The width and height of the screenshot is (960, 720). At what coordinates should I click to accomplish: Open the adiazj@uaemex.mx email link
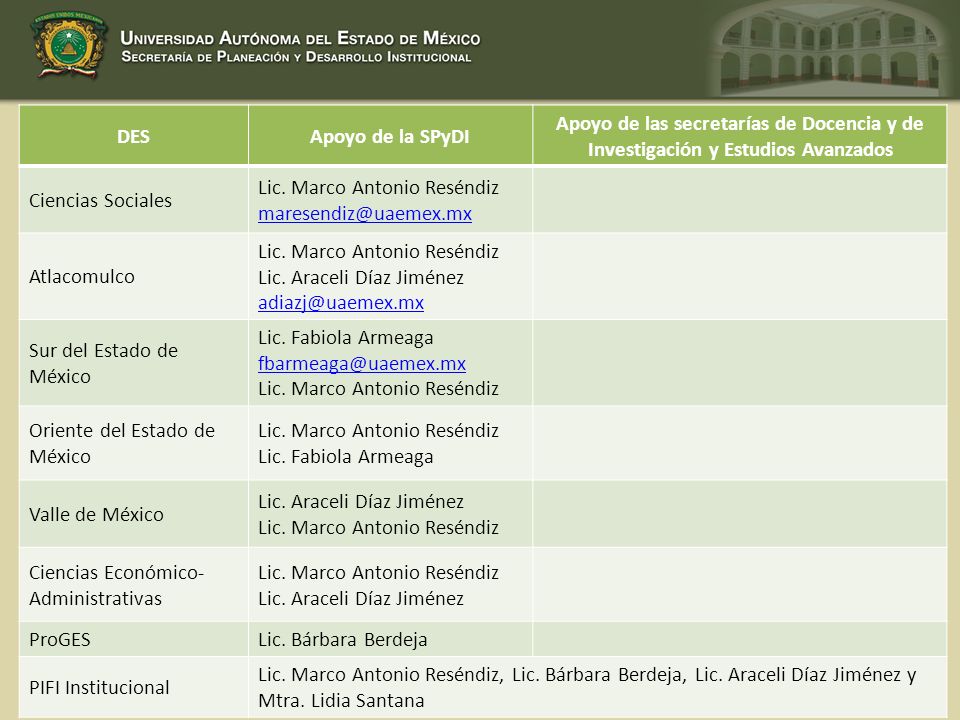(x=341, y=303)
